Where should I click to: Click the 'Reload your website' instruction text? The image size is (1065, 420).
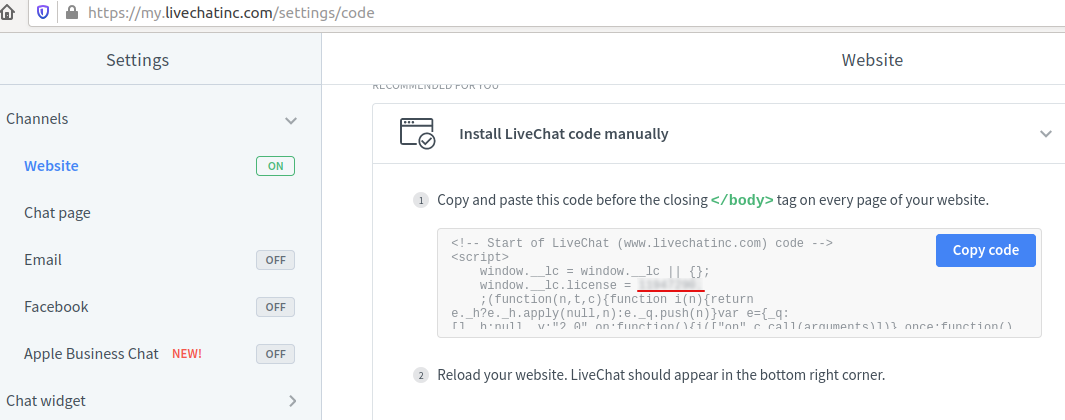tap(661, 375)
